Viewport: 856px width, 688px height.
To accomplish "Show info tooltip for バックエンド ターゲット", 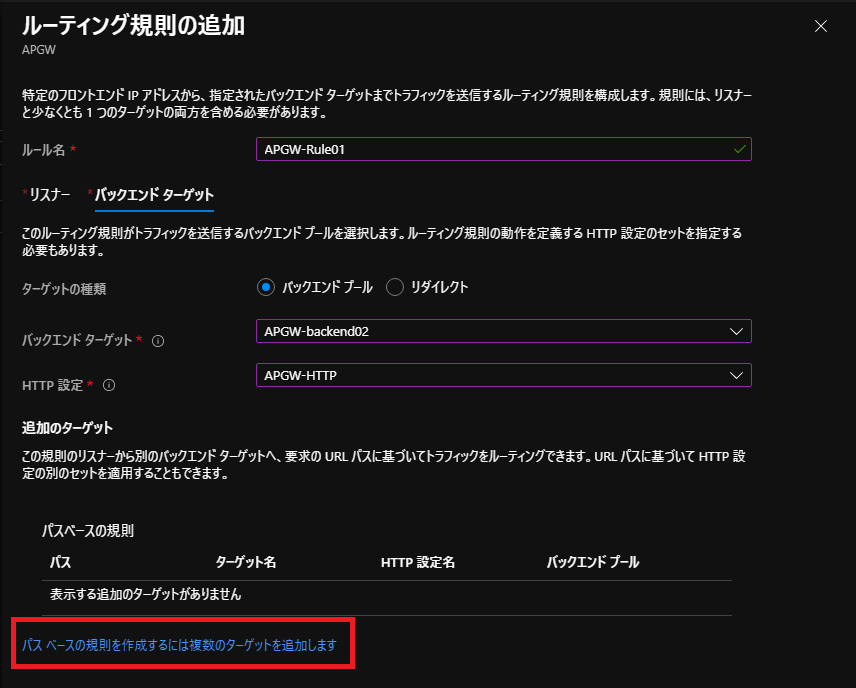I will (158, 341).
